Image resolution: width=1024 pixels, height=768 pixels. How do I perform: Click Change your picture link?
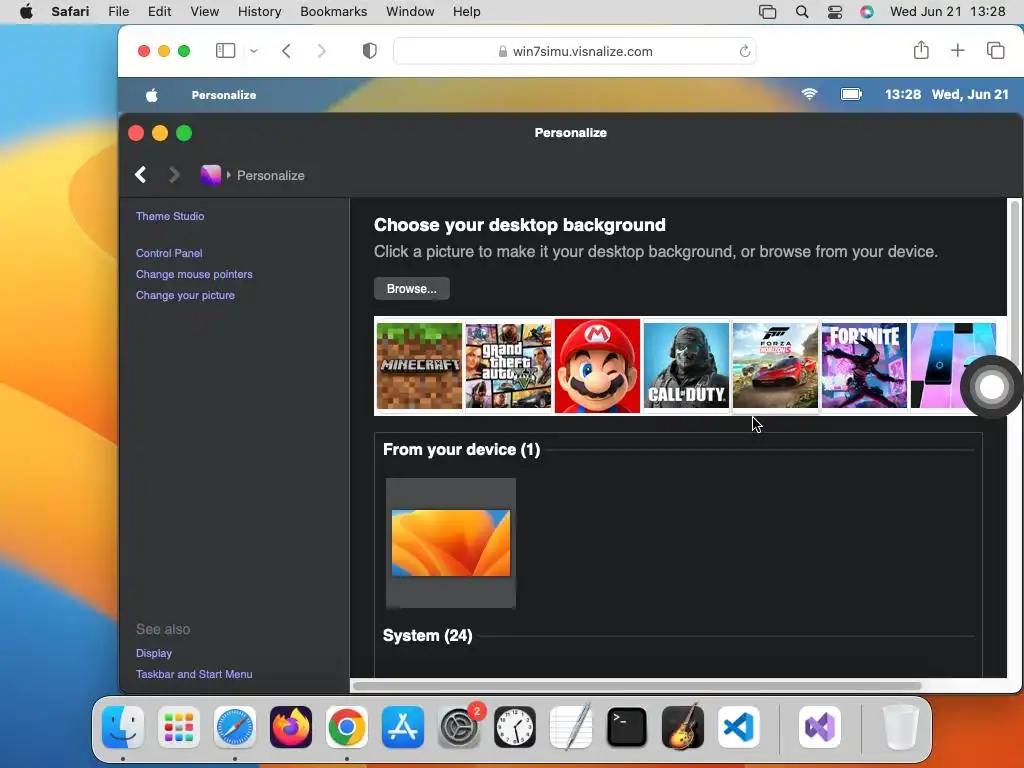point(185,295)
